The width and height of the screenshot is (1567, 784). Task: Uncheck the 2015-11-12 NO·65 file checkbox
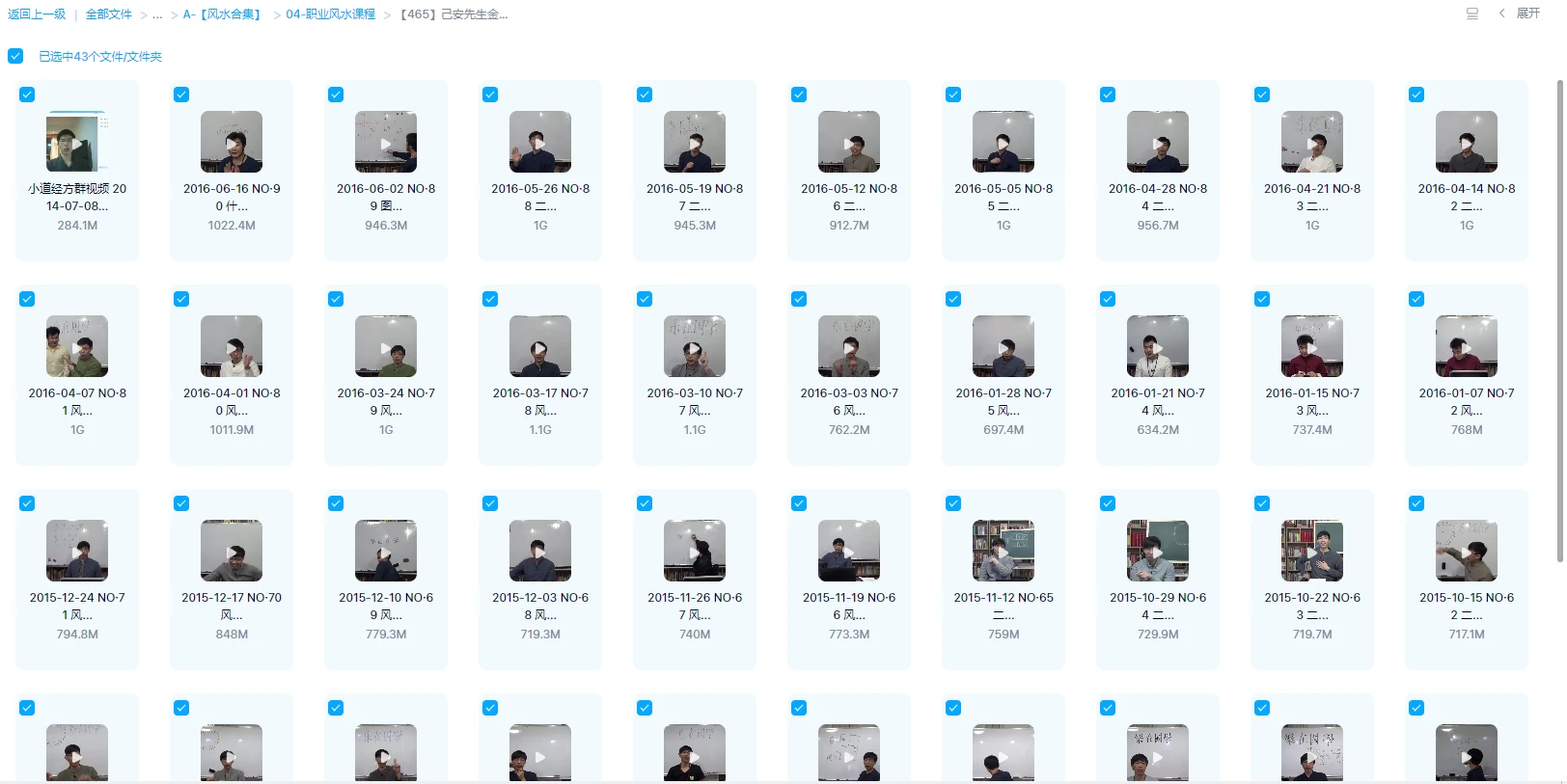coord(953,503)
